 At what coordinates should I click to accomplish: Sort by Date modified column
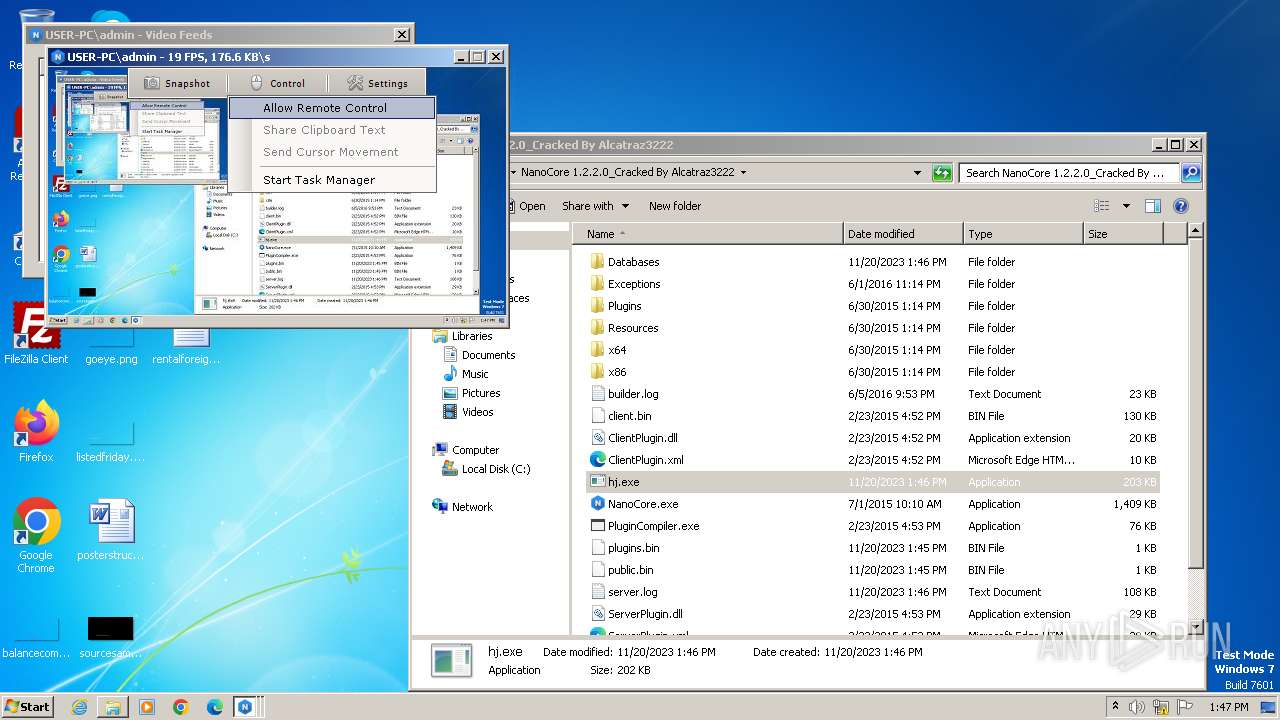(903, 234)
